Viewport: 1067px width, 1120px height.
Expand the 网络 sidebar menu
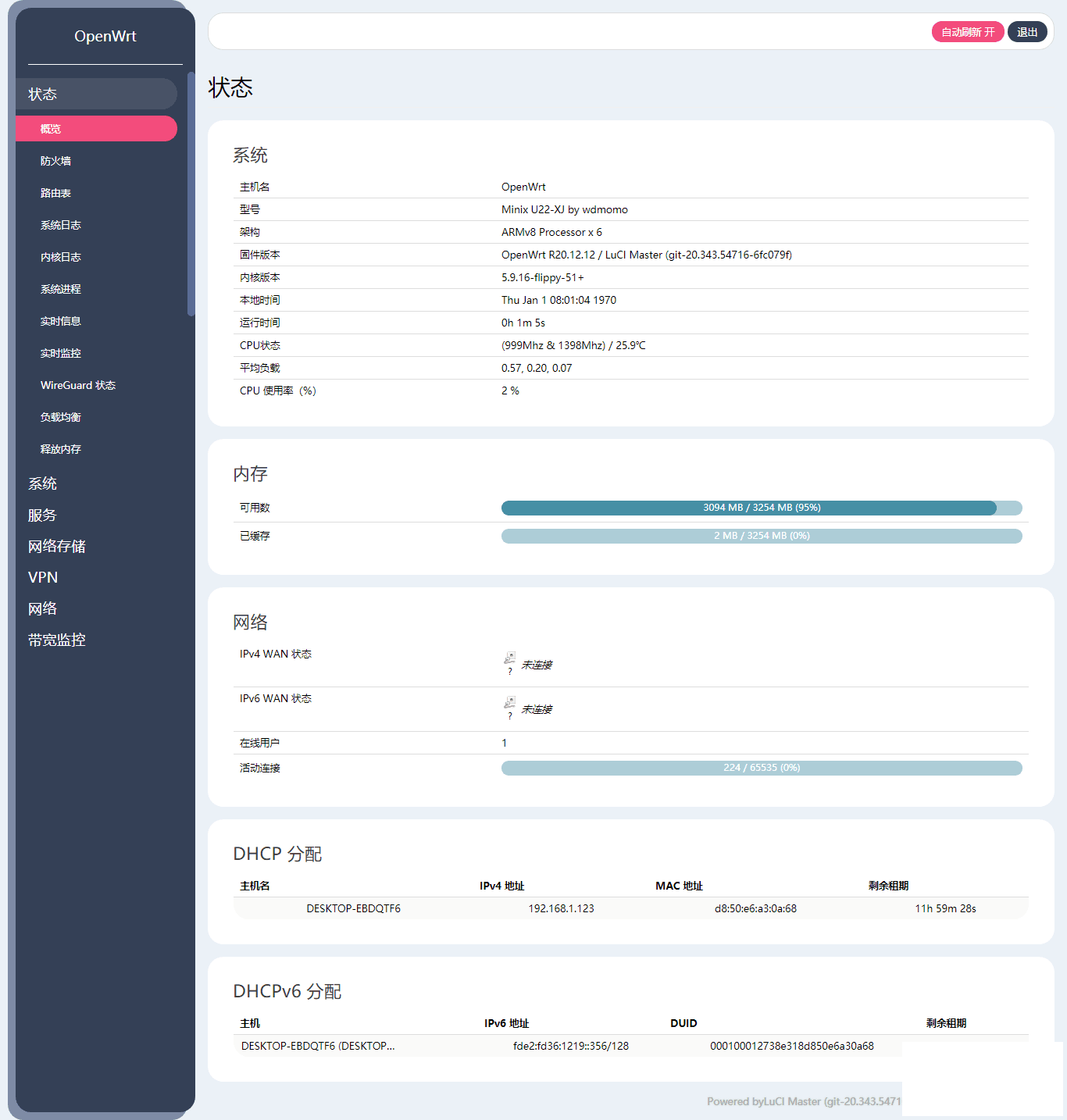(x=42, y=608)
